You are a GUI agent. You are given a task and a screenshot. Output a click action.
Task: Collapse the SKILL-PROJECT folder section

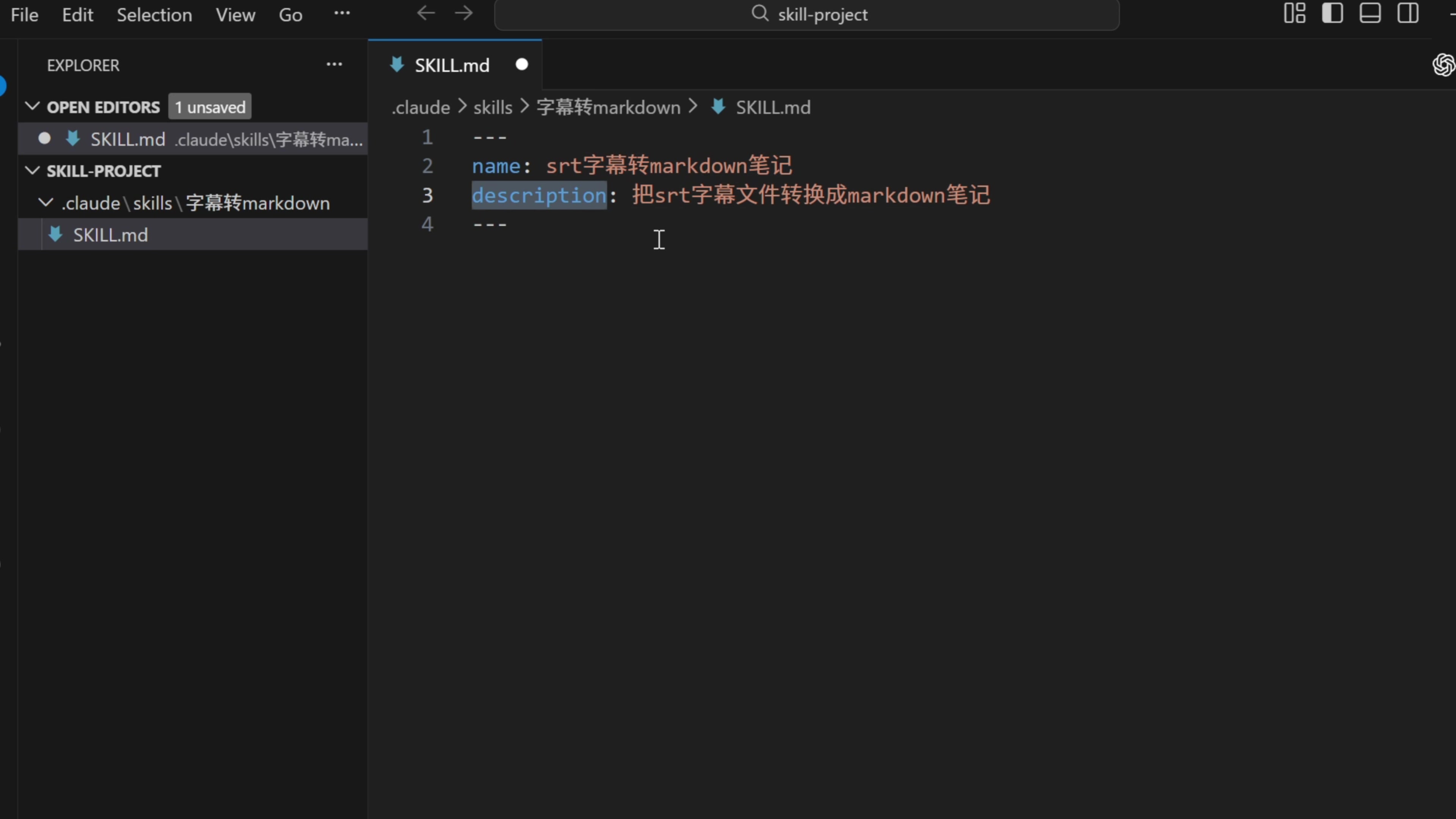click(x=33, y=170)
